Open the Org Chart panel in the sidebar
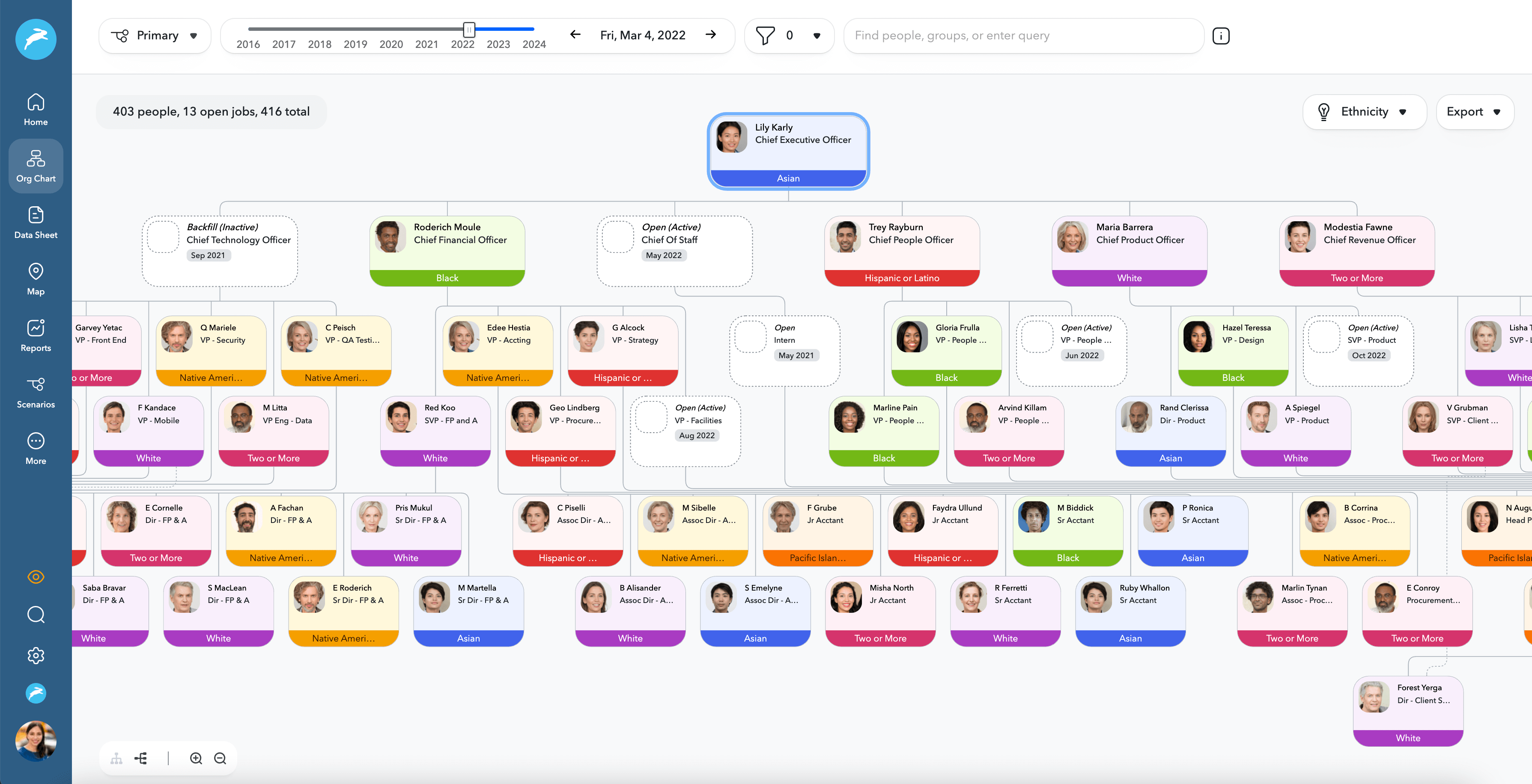Viewport: 1532px width, 784px height. [x=36, y=166]
